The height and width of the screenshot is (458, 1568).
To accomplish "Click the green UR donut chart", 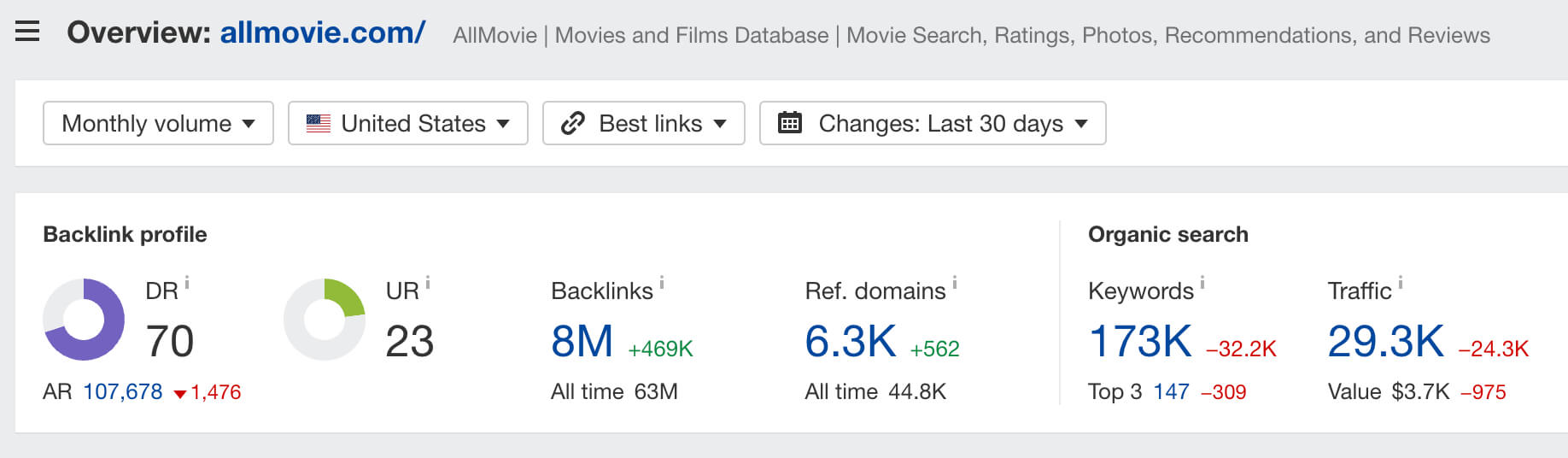I will (x=325, y=320).
